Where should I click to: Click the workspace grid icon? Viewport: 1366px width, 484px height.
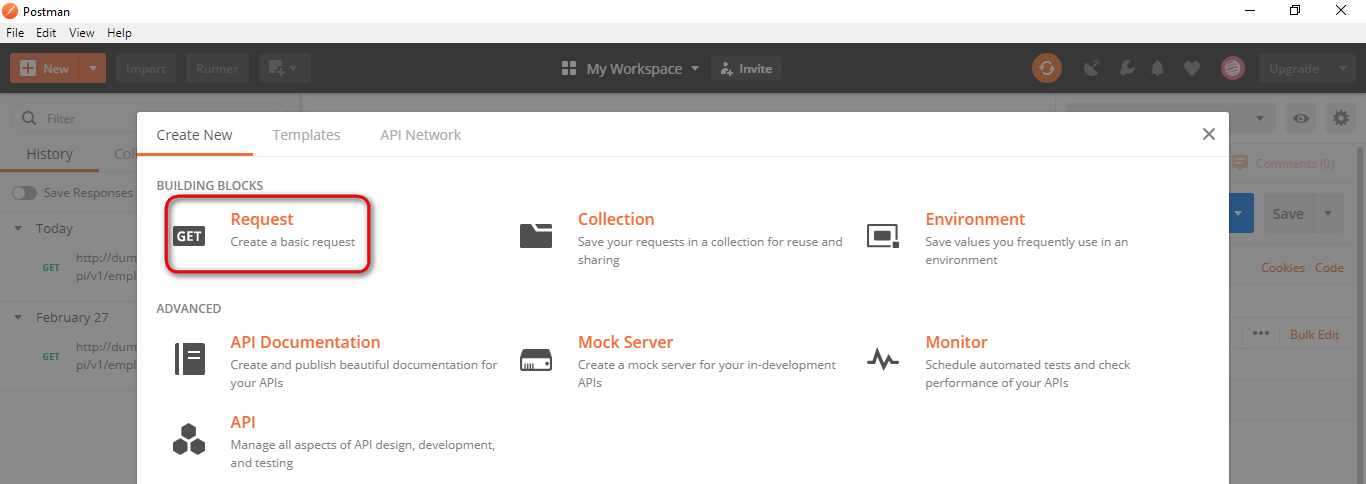pyautogui.click(x=569, y=68)
